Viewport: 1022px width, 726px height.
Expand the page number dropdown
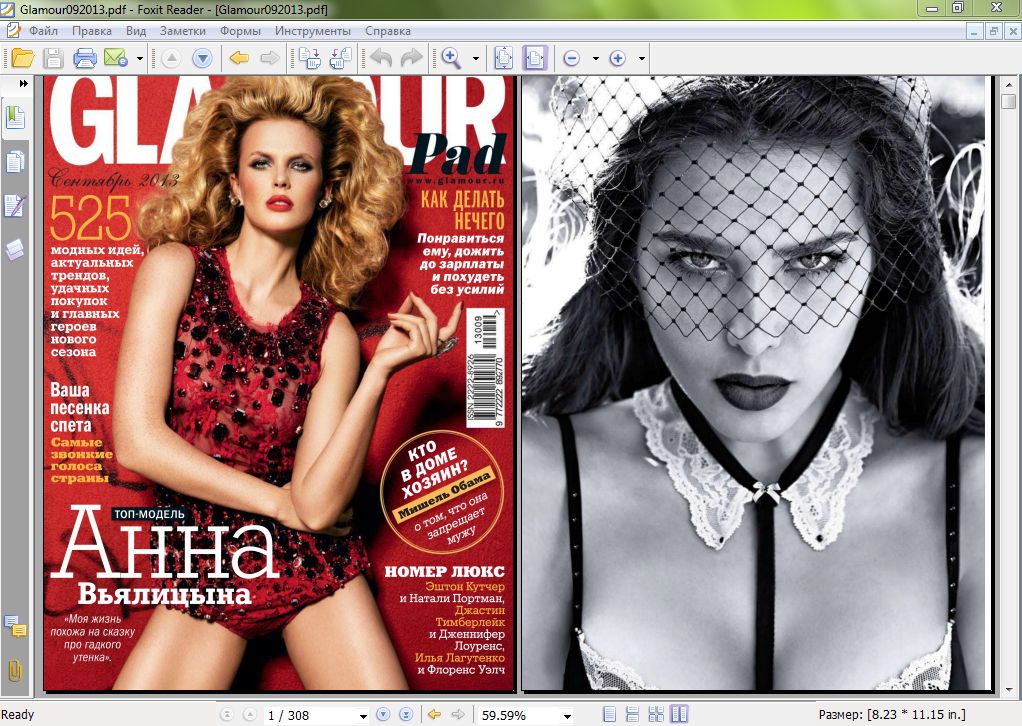pos(362,715)
